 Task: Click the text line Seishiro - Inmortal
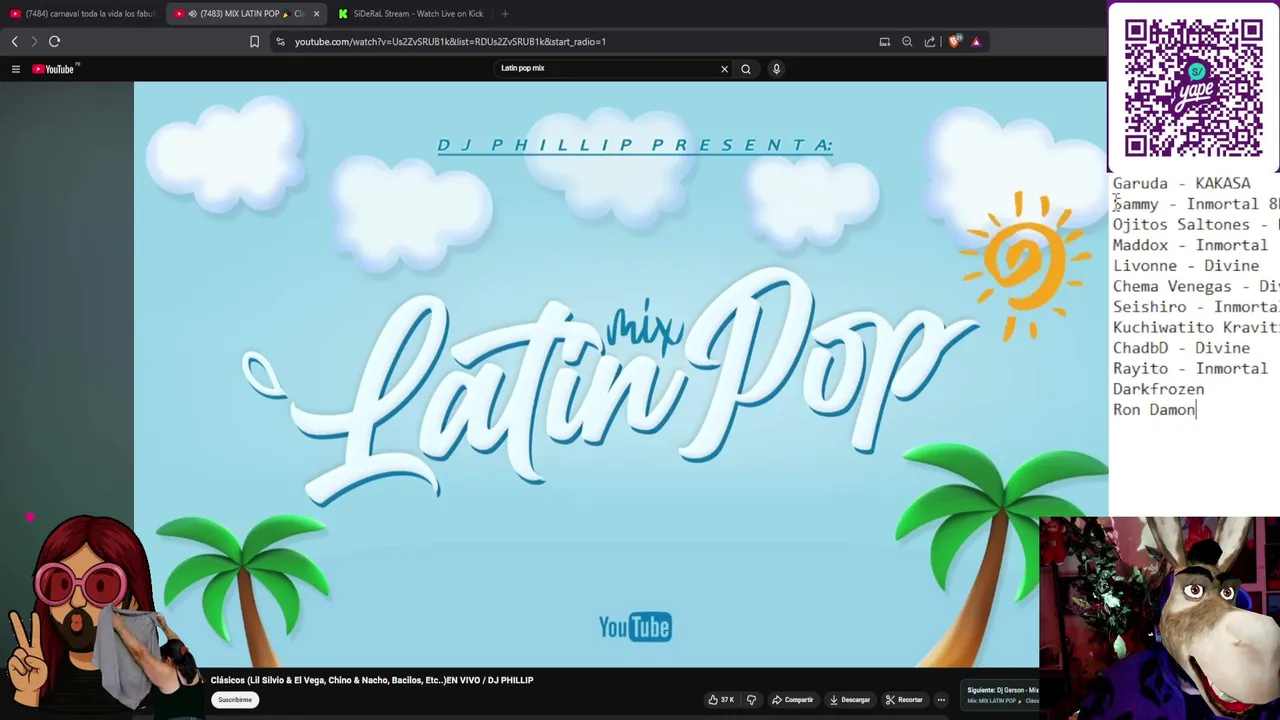click(1196, 307)
